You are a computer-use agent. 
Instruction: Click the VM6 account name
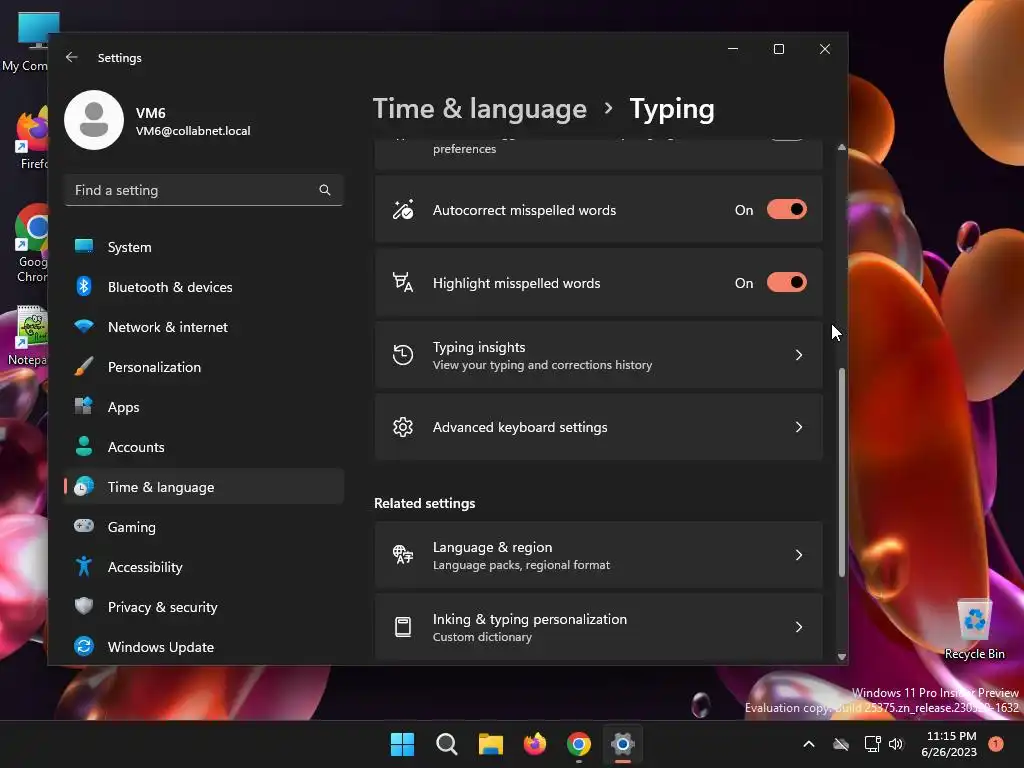point(150,112)
